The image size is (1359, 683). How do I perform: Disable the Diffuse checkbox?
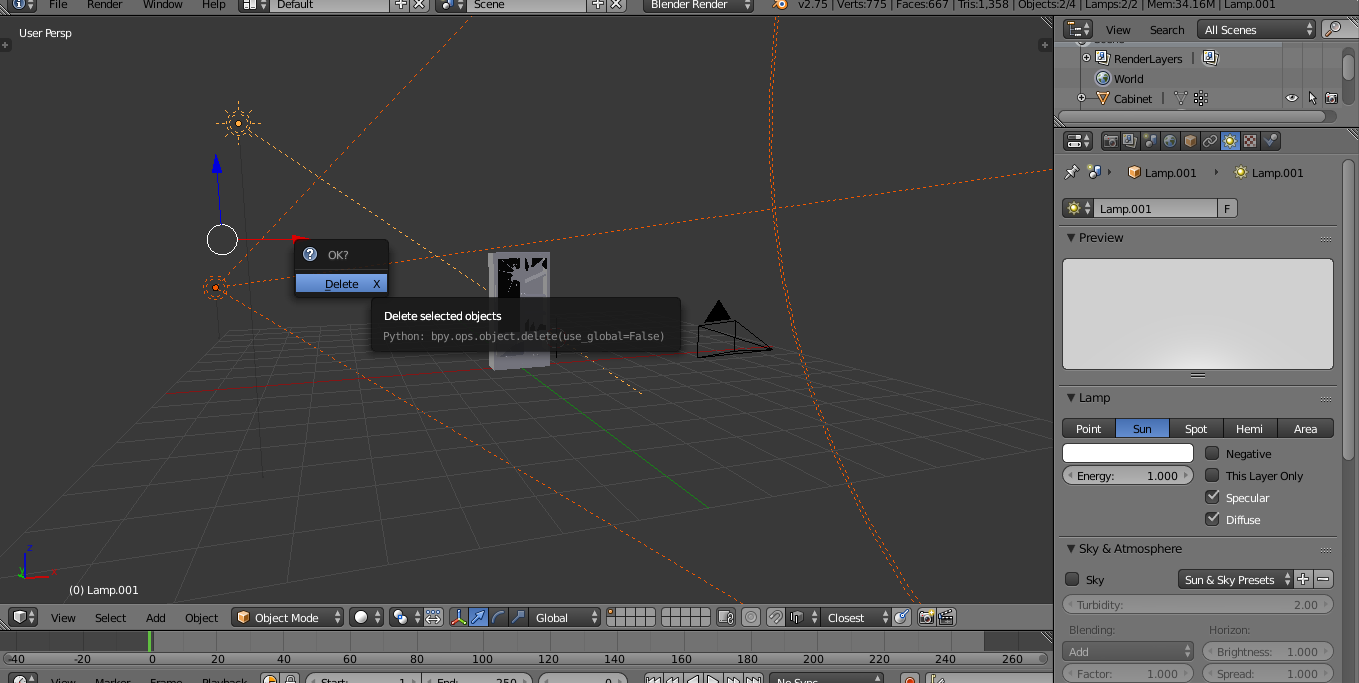click(1212, 519)
